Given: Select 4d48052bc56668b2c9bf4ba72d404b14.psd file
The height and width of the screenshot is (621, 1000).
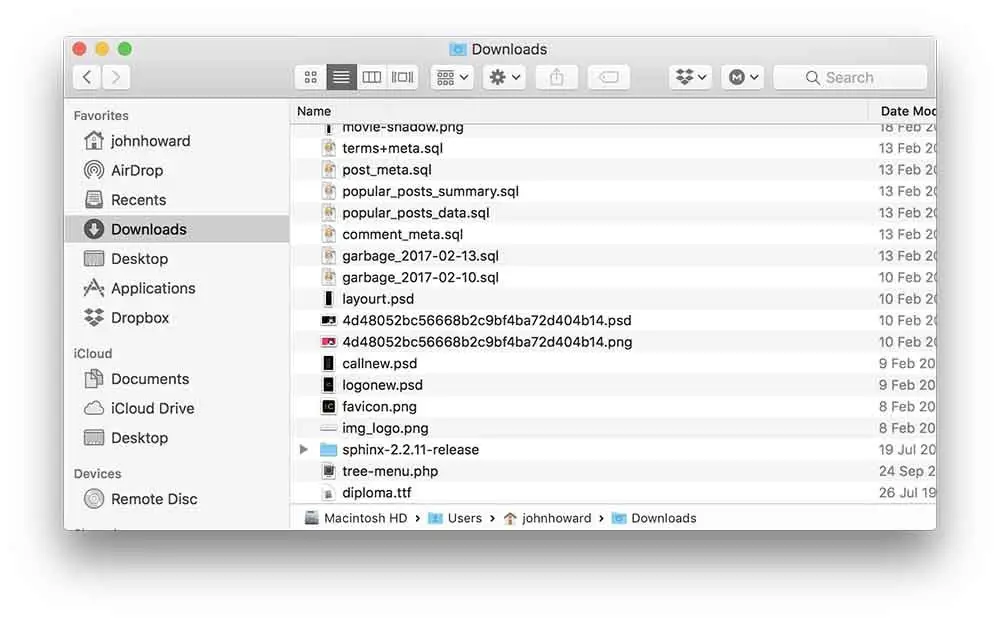Looking at the screenshot, I should pos(614,320).
